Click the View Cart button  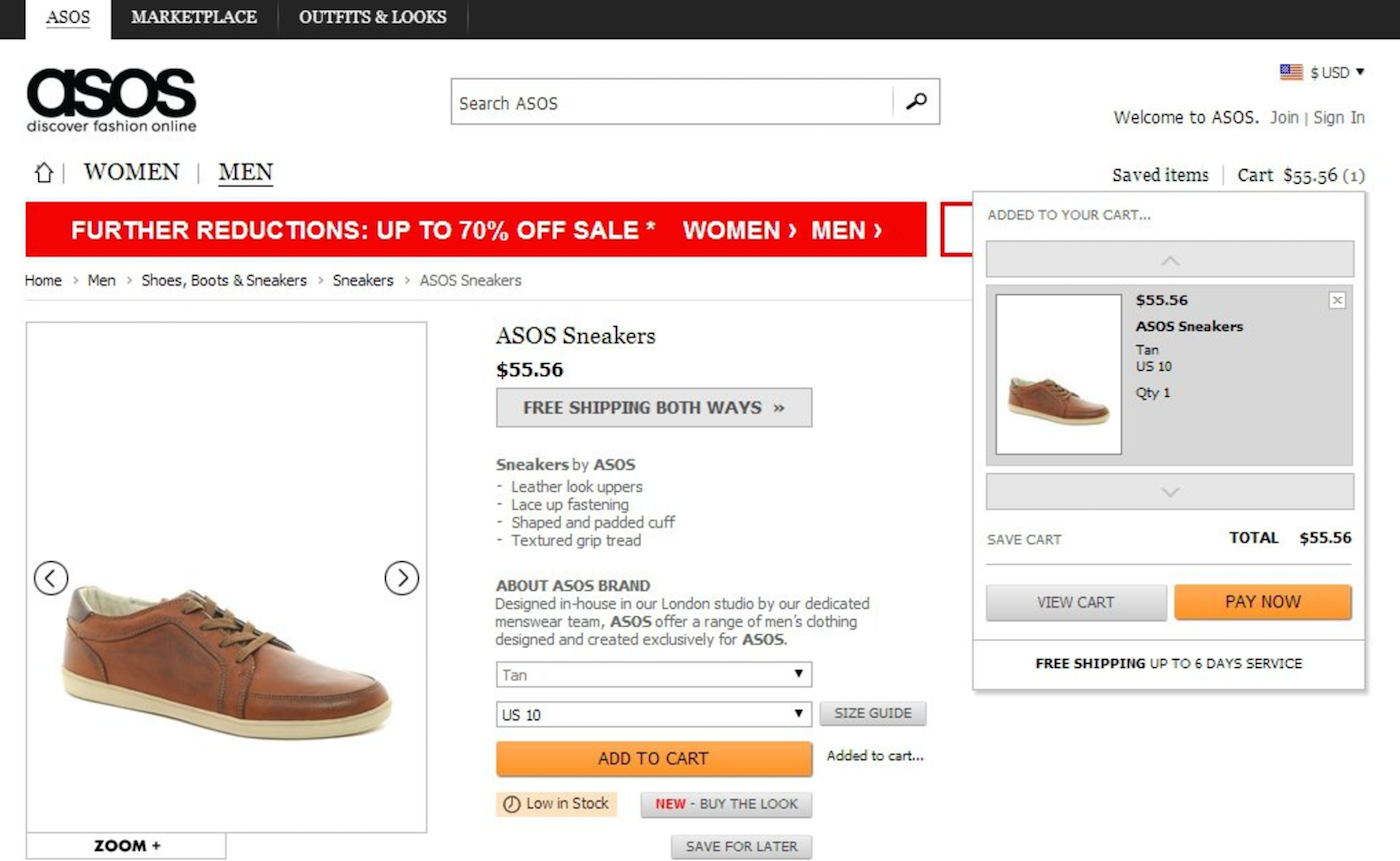(1075, 602)
